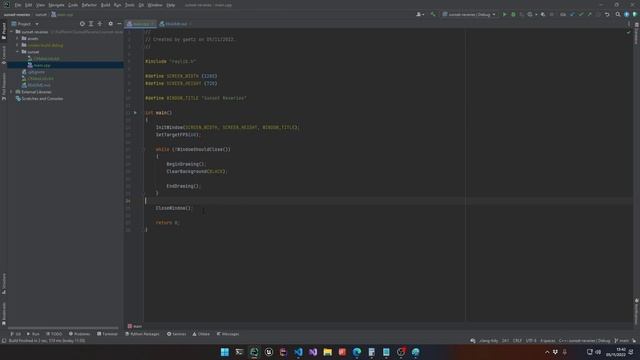Click the run gutter arrow beside main()

(136, 113)
